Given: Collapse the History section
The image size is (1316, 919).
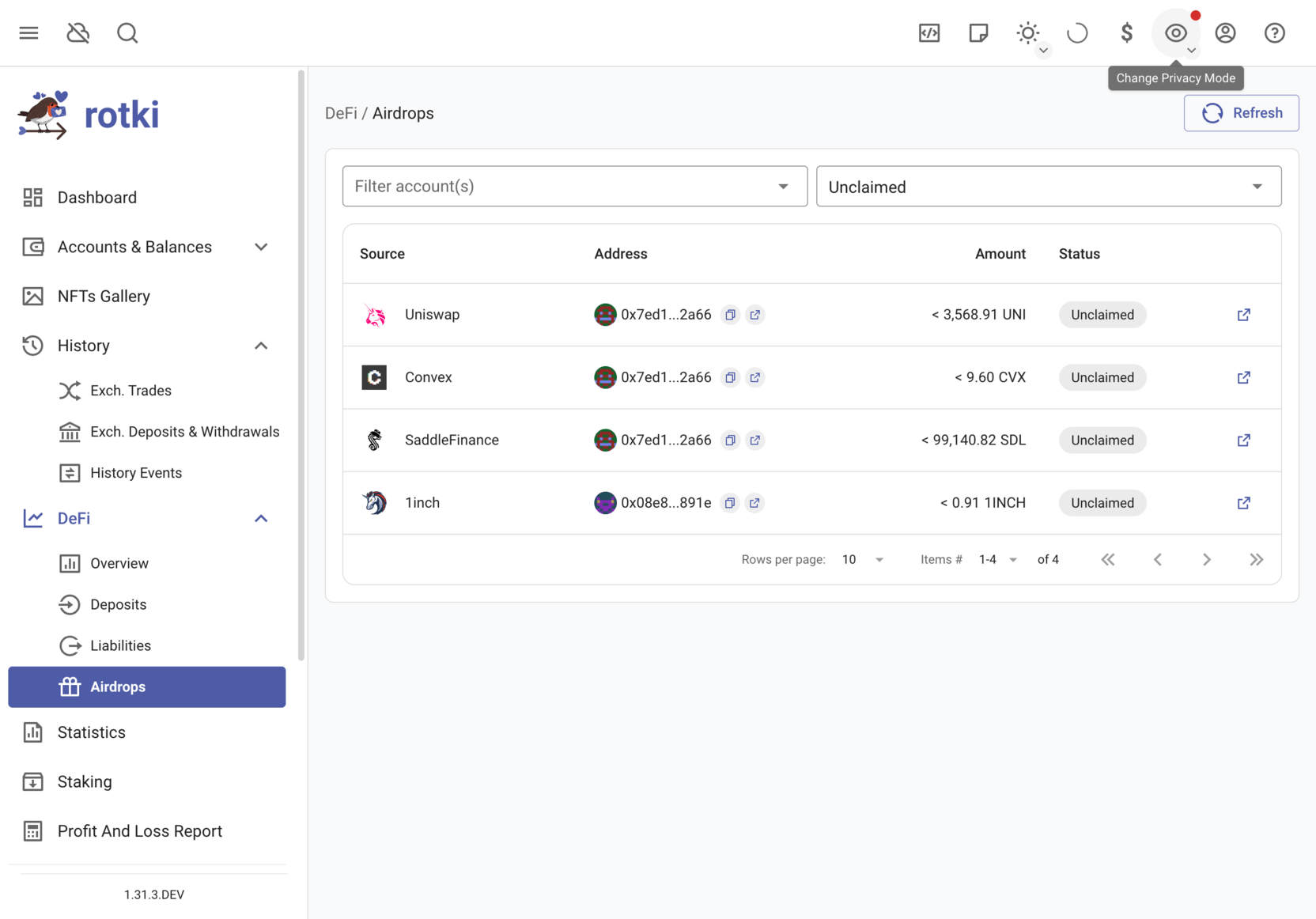Looking at the screenshot, I should pyautogui.click(x=147, y=346).
